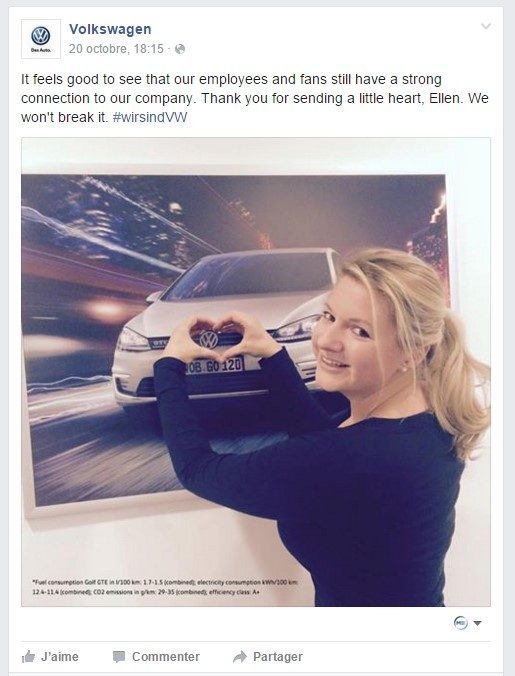Choose the Commenter text label
515x676 pixels.
tap(165, 657)
